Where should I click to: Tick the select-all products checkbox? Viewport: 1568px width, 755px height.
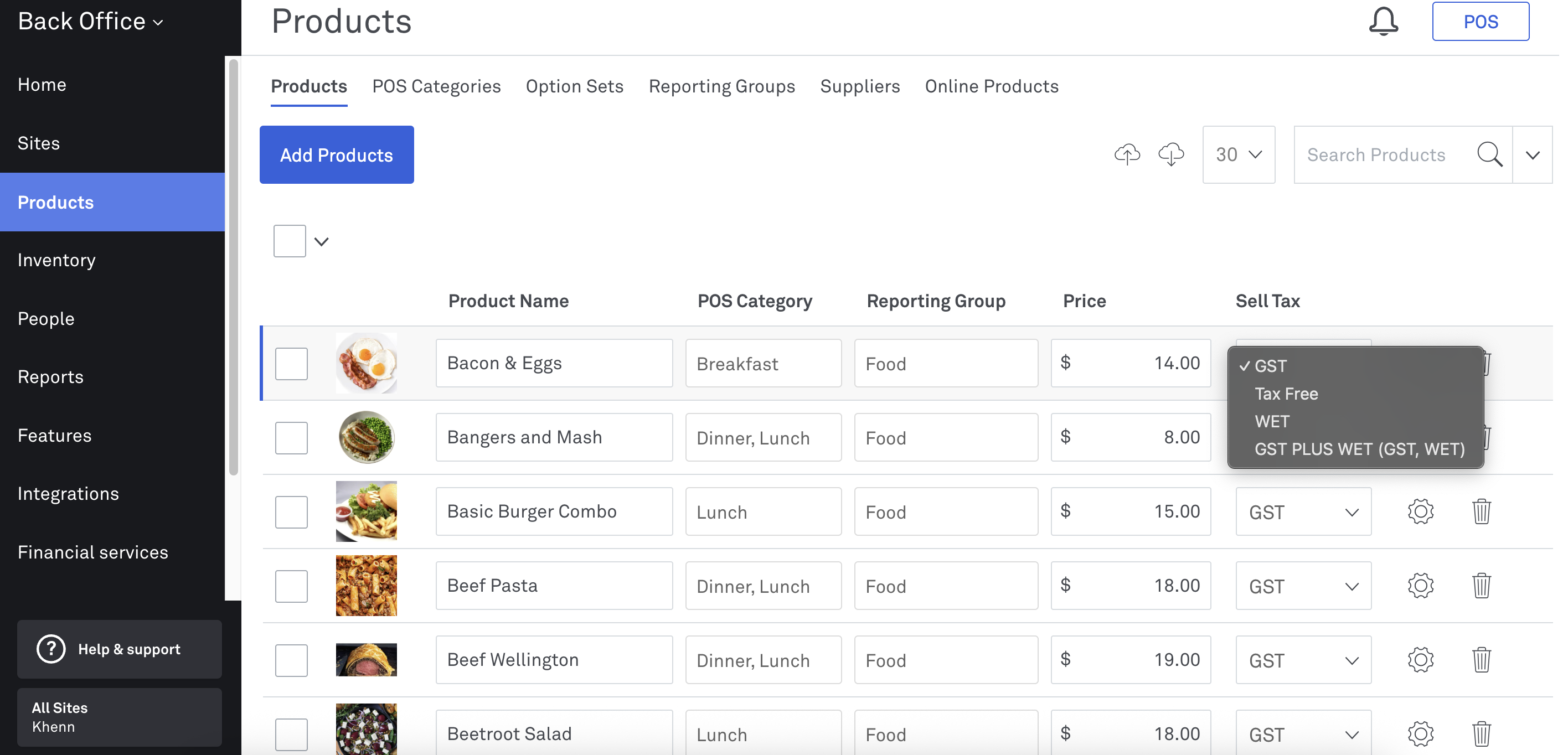tap(290, 241)
